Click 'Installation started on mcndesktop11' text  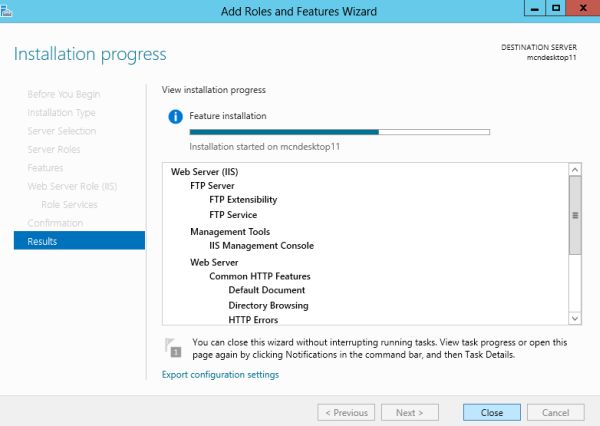(x=264, y=147)
